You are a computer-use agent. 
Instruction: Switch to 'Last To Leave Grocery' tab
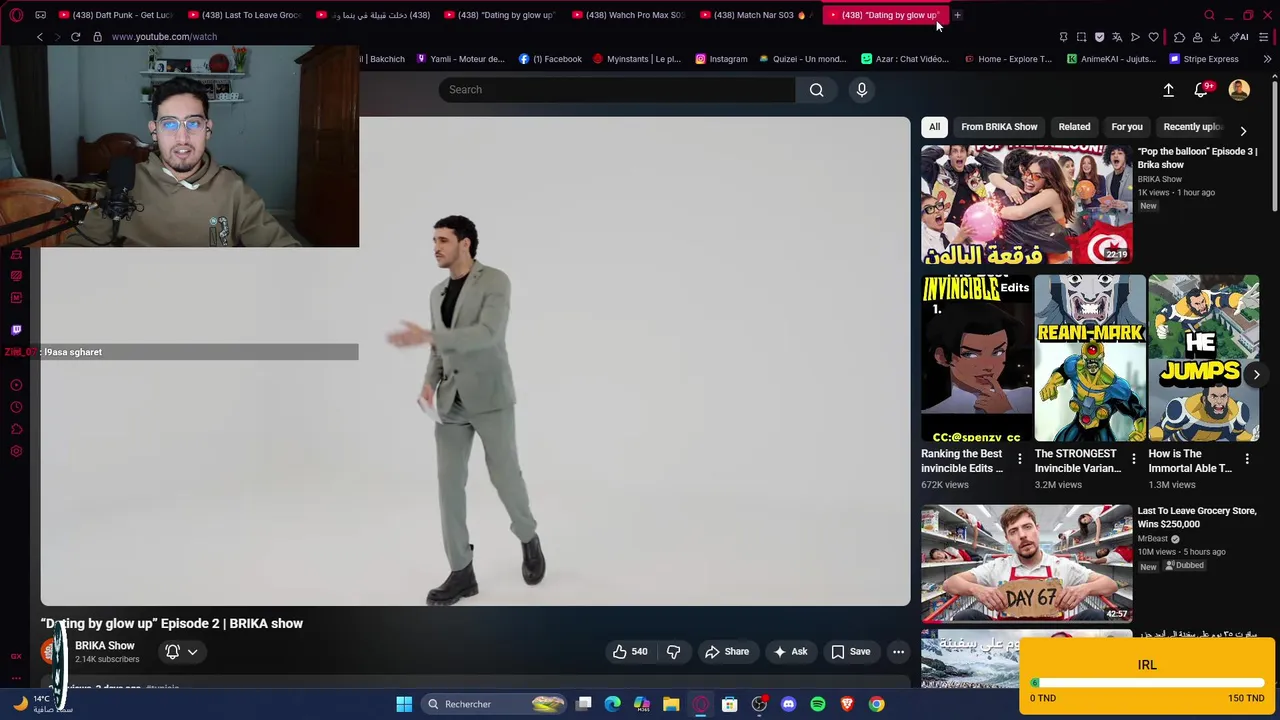[x=243, y=15]
